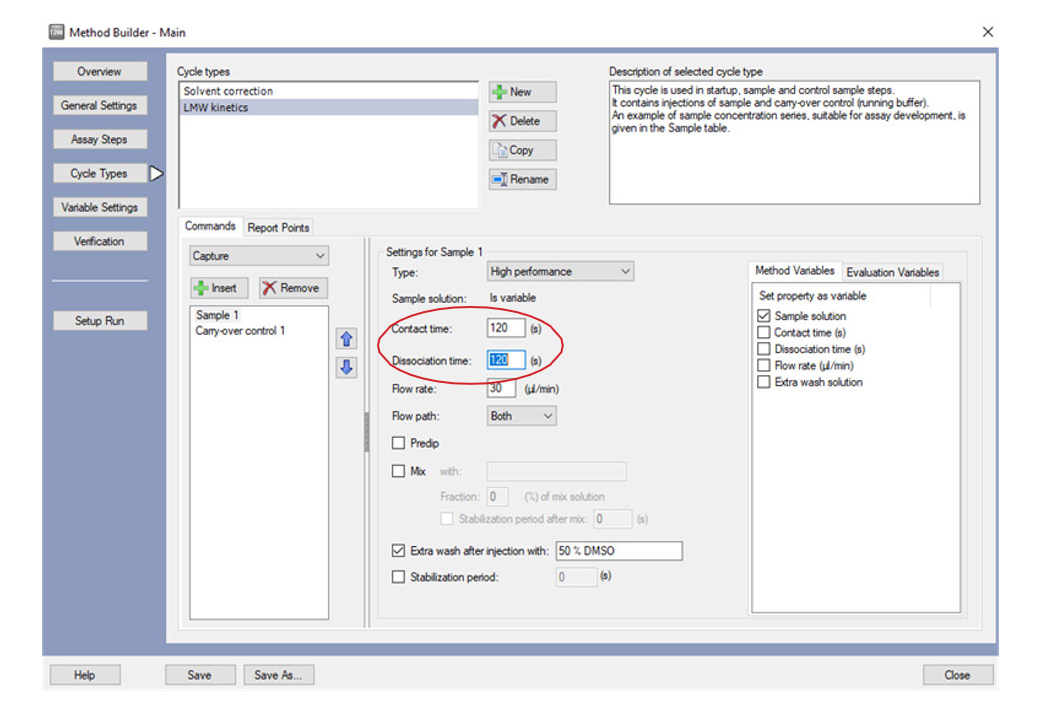1046x703 pixels.
Task: Move command up with blue arrow
Action: click(x=346, y=339)
